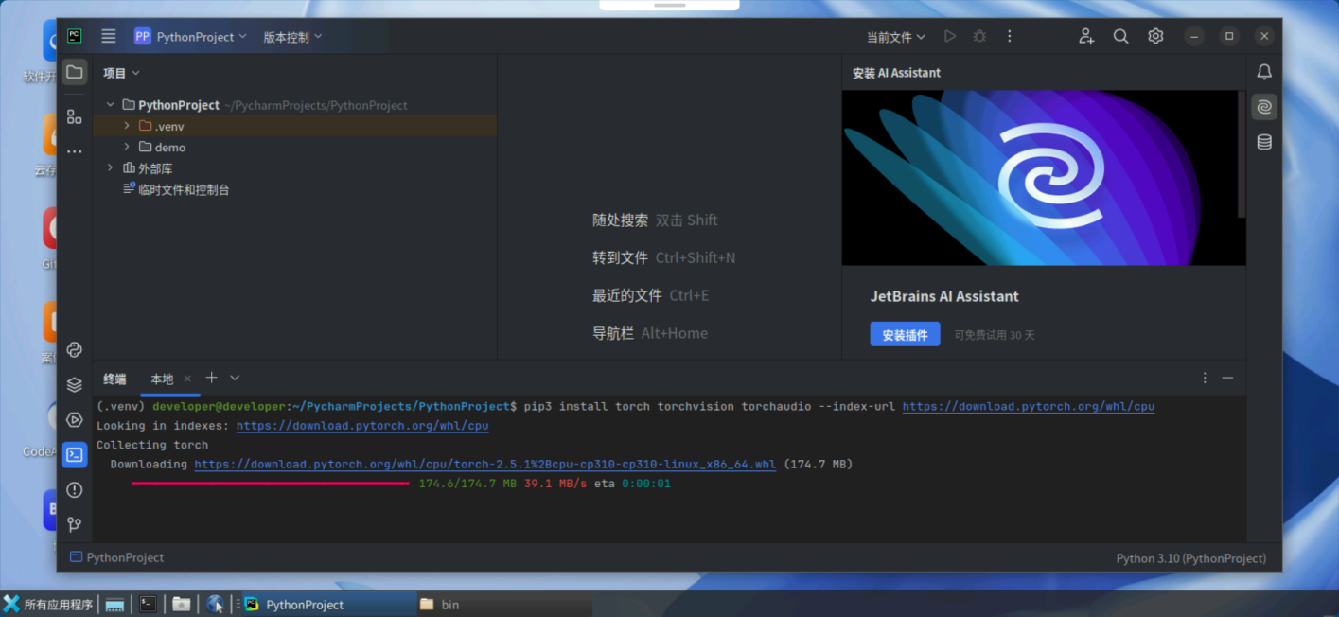
Task: Open Code With Me add-user icon
Action: point(1087,36)
